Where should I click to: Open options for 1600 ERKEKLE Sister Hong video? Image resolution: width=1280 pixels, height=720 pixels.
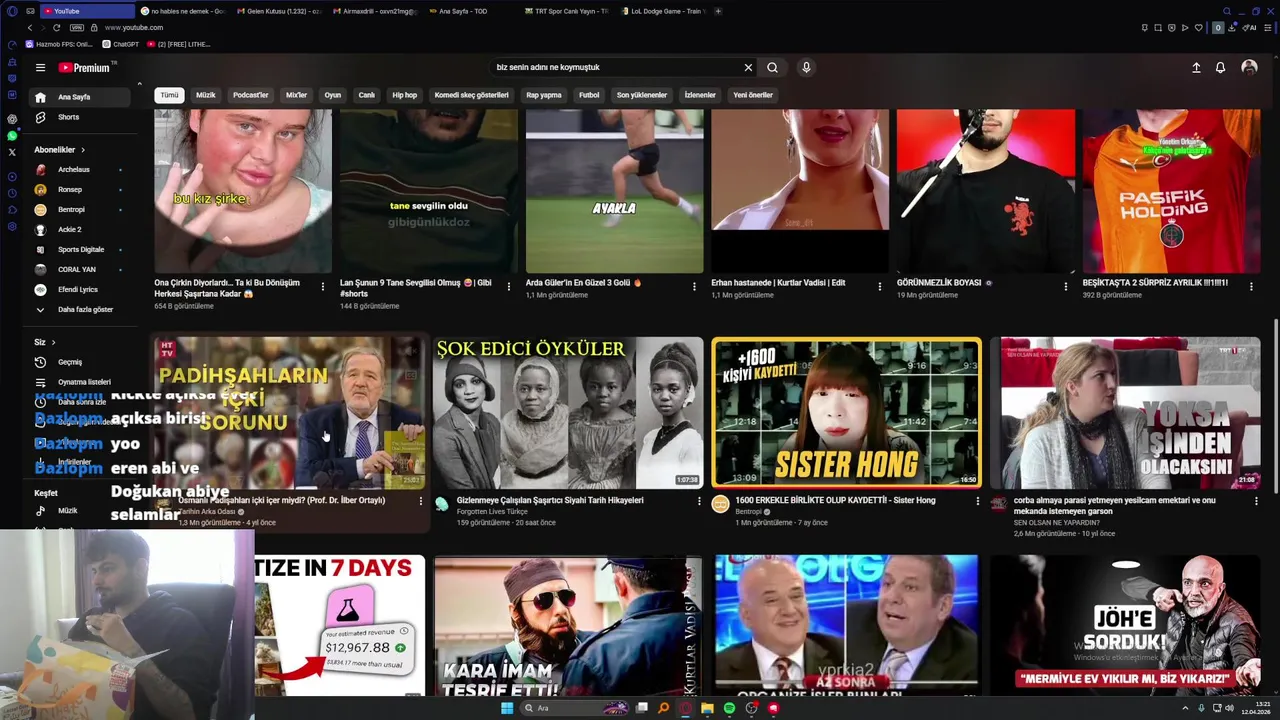tap(978, 501)
